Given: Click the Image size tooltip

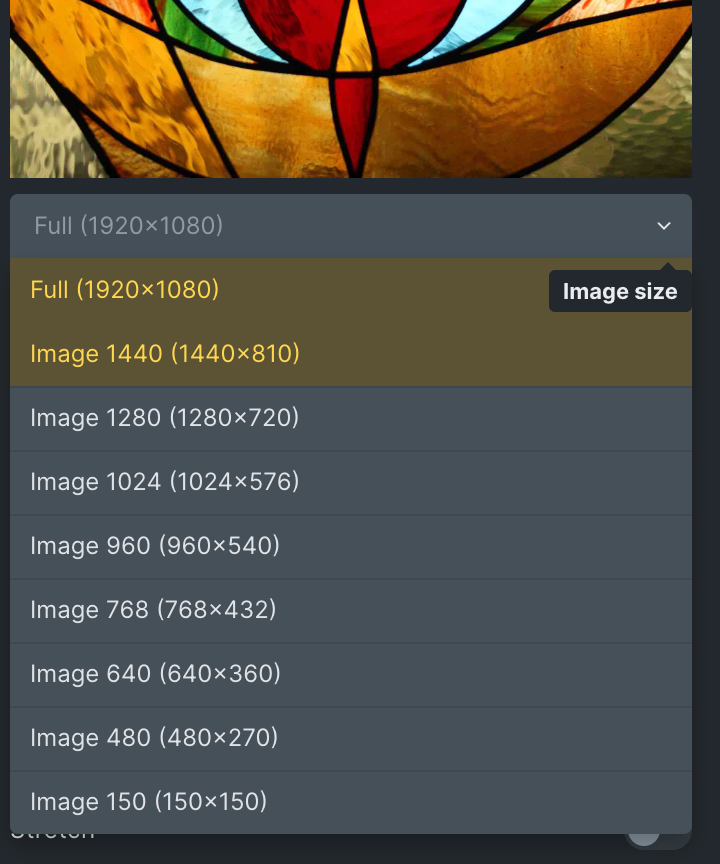Looking at the screenshot, I should click(620, 291).
